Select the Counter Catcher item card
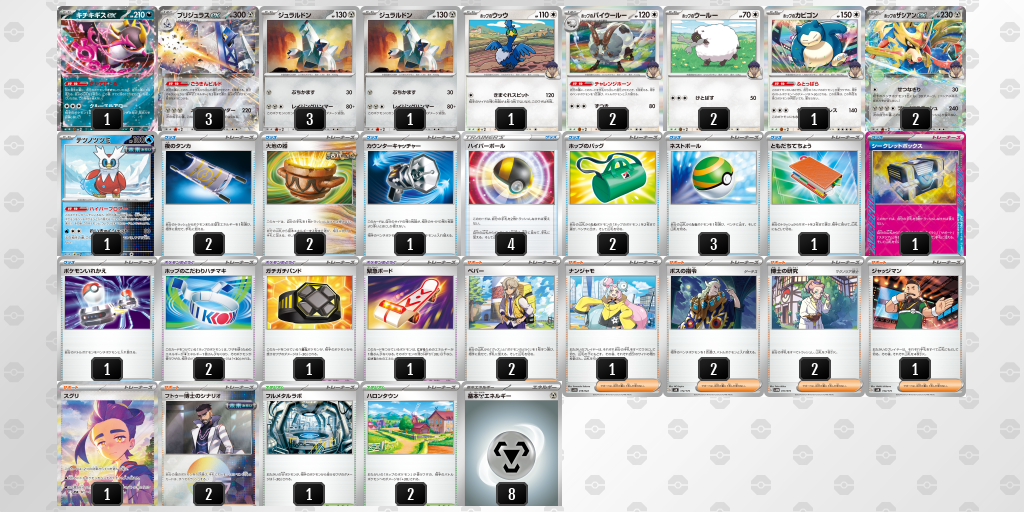The image size is (1024, 512). pos(410,194)
